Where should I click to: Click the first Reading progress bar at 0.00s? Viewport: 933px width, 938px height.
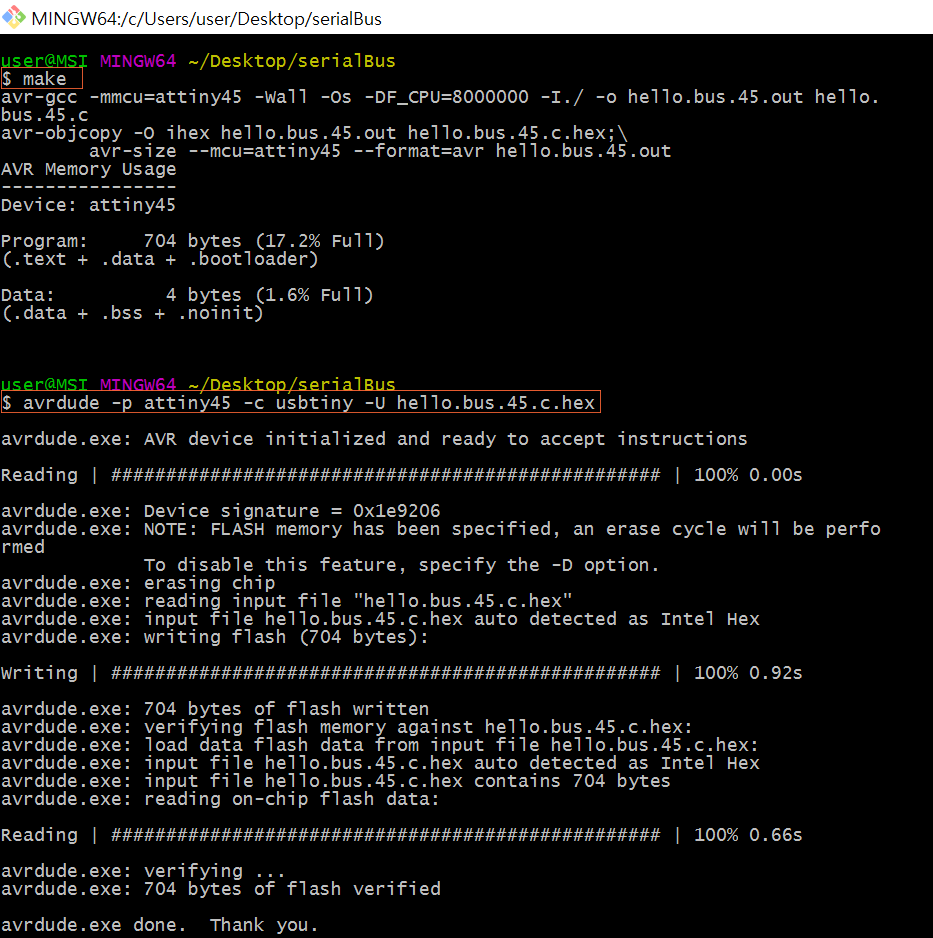click(401, 475)
